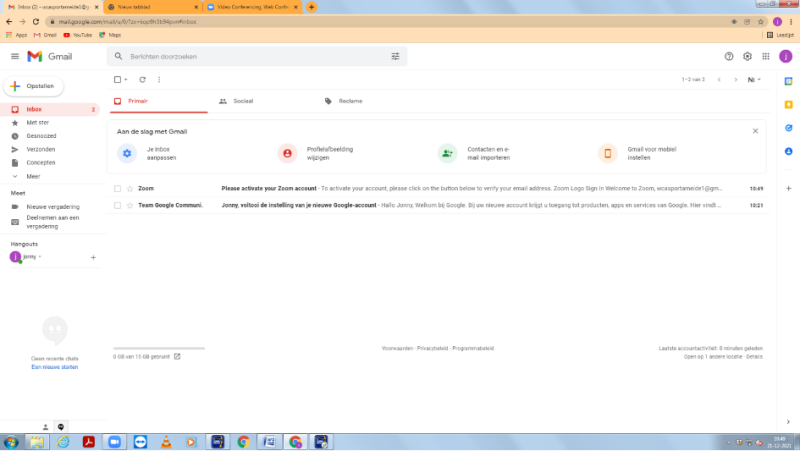Open Gmail settings gear icon
Image resolution: width=800 pixels, height=451 pixels.
pos(747,57)
